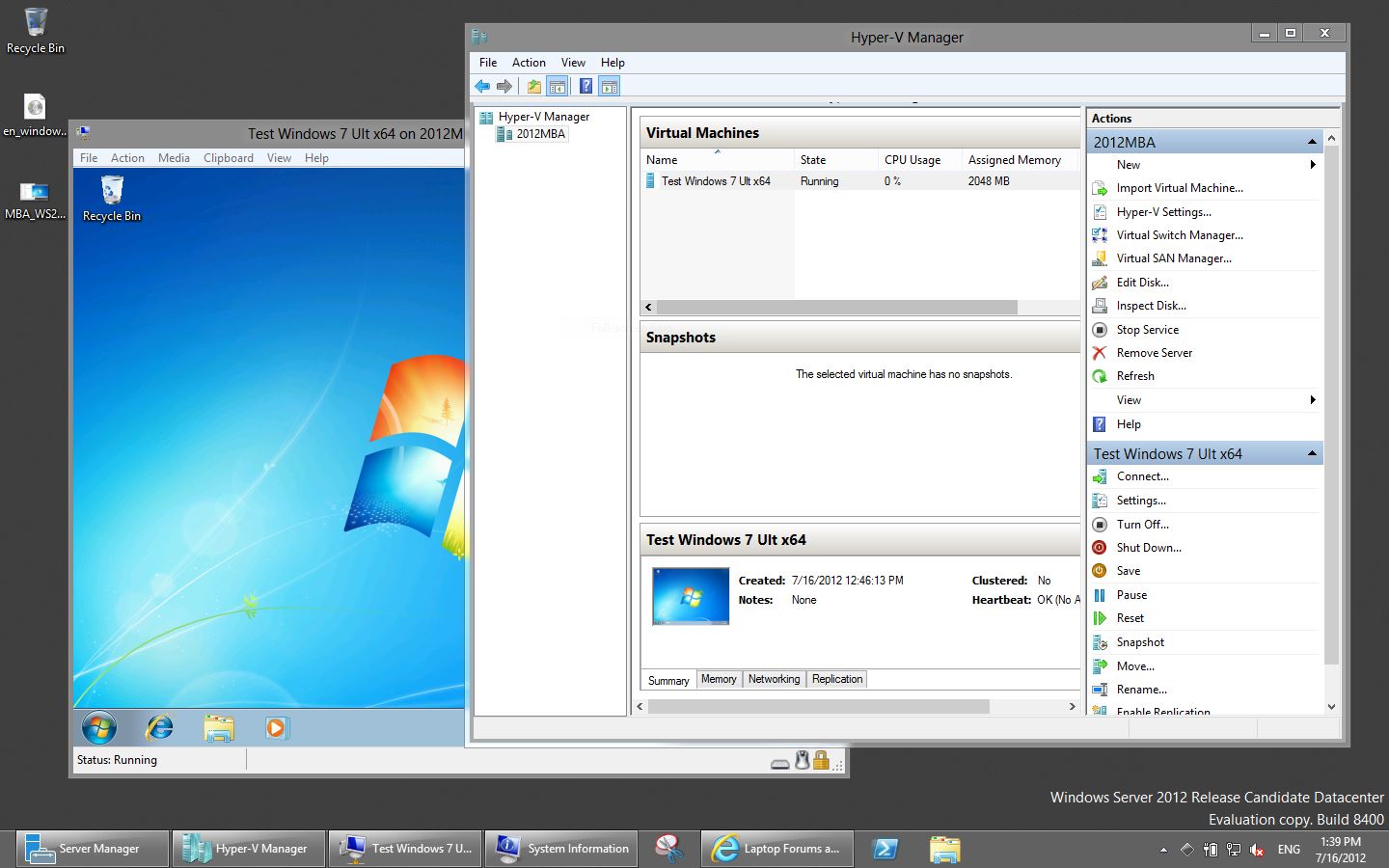Screen dimensions: 1389x868
Task: Click right arrow of the details pane scrollbar
Action: (x=1072, y=707)
